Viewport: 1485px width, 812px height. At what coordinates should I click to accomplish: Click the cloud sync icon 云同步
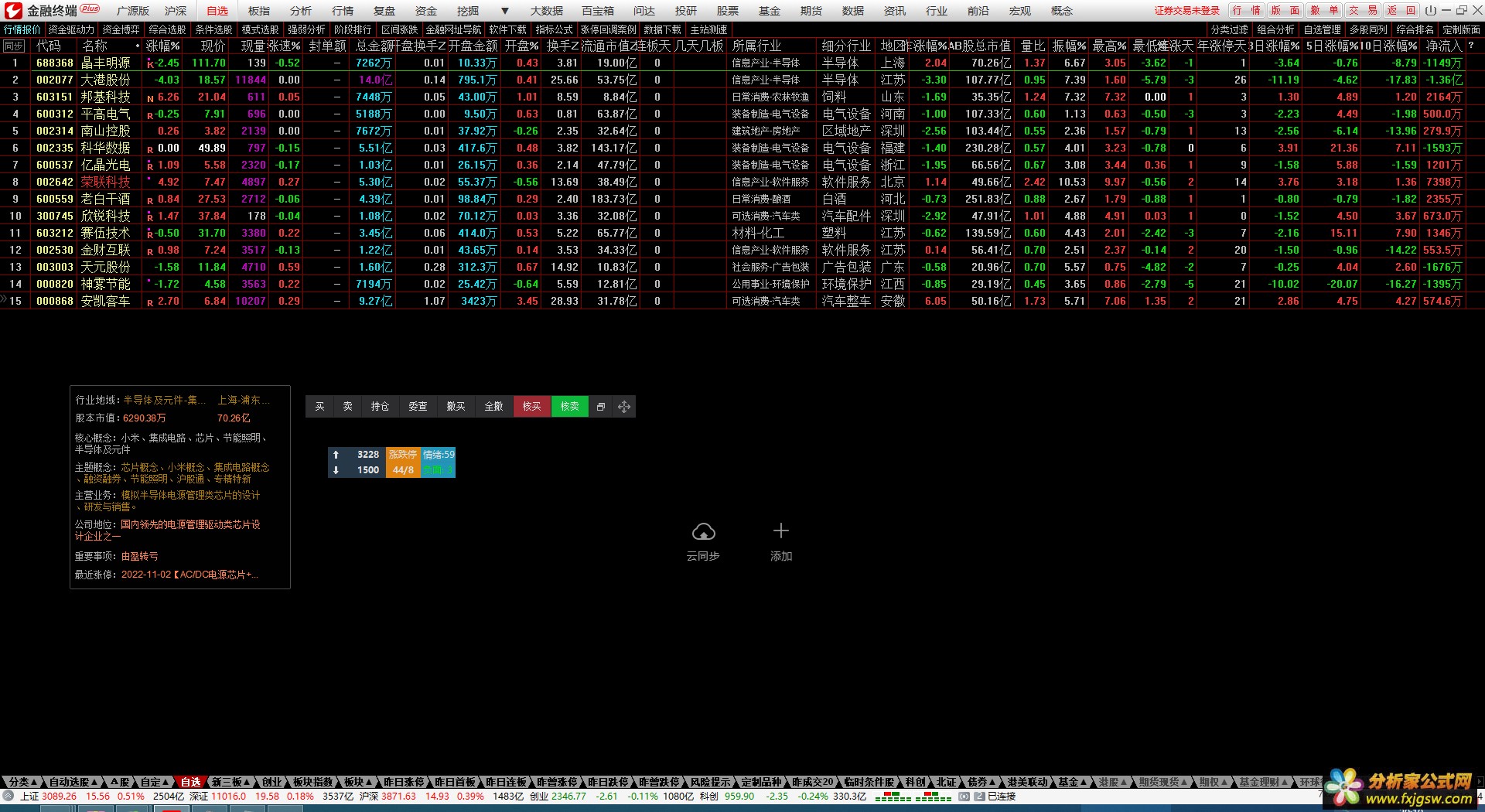click(703, 532)
